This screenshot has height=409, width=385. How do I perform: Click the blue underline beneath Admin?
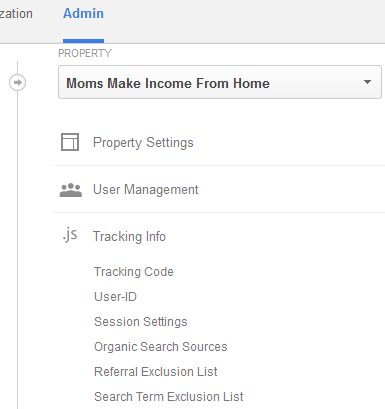click(83, 41)
